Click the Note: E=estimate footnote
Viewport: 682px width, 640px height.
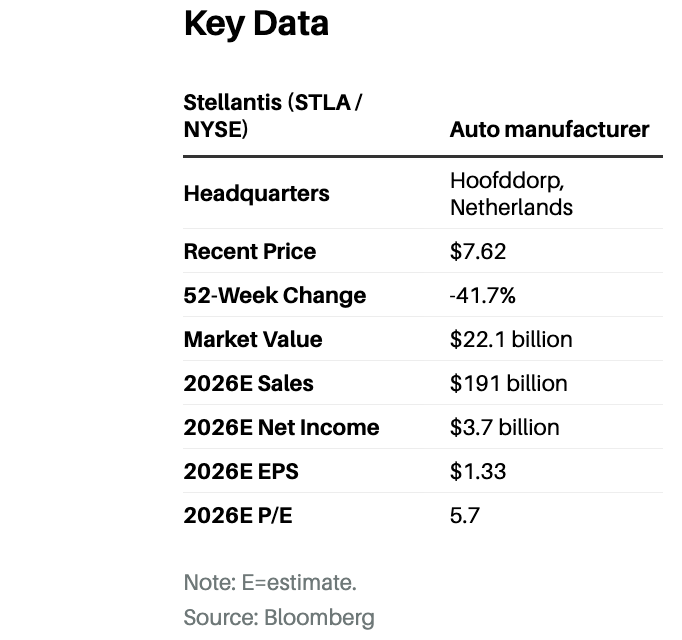coord(270,582)
